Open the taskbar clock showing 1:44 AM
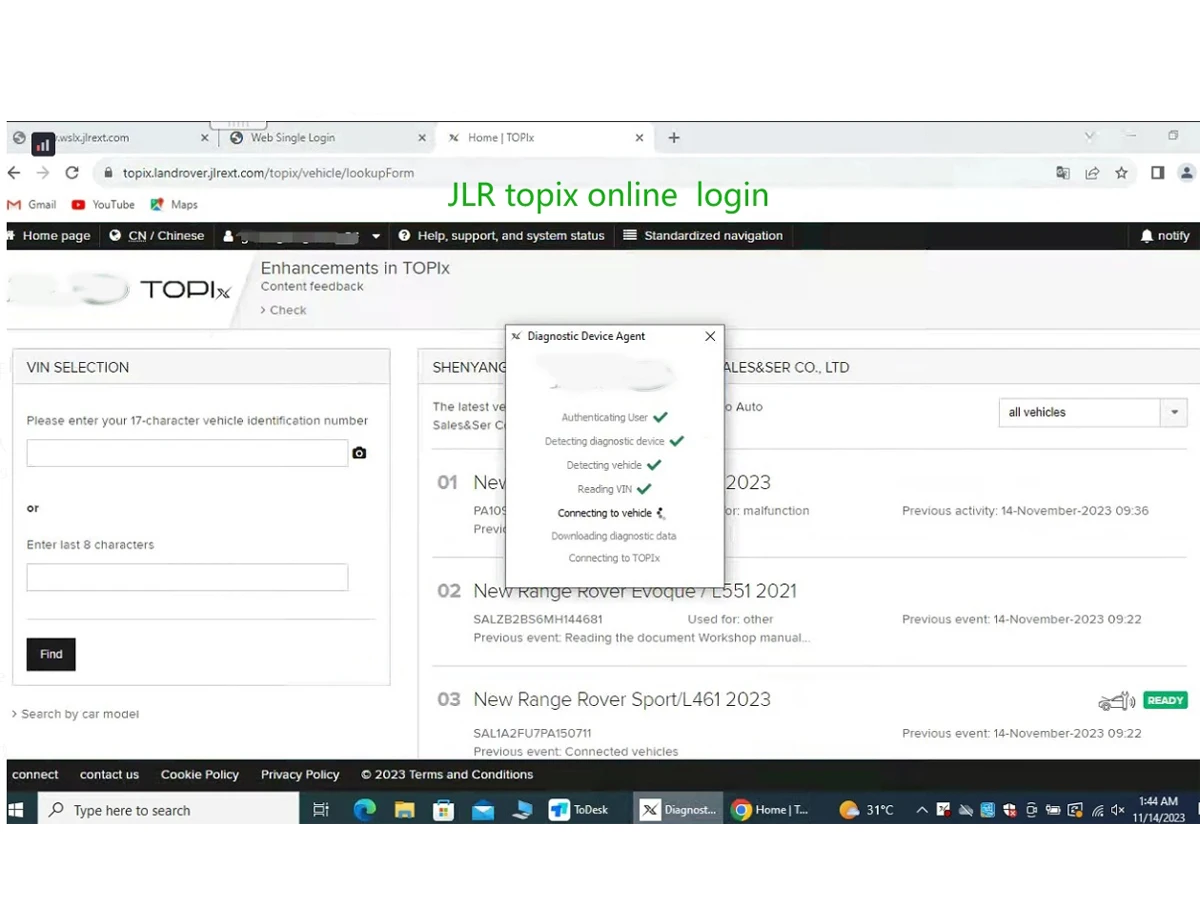1200x900 pixels. (x=1158, y=810)
